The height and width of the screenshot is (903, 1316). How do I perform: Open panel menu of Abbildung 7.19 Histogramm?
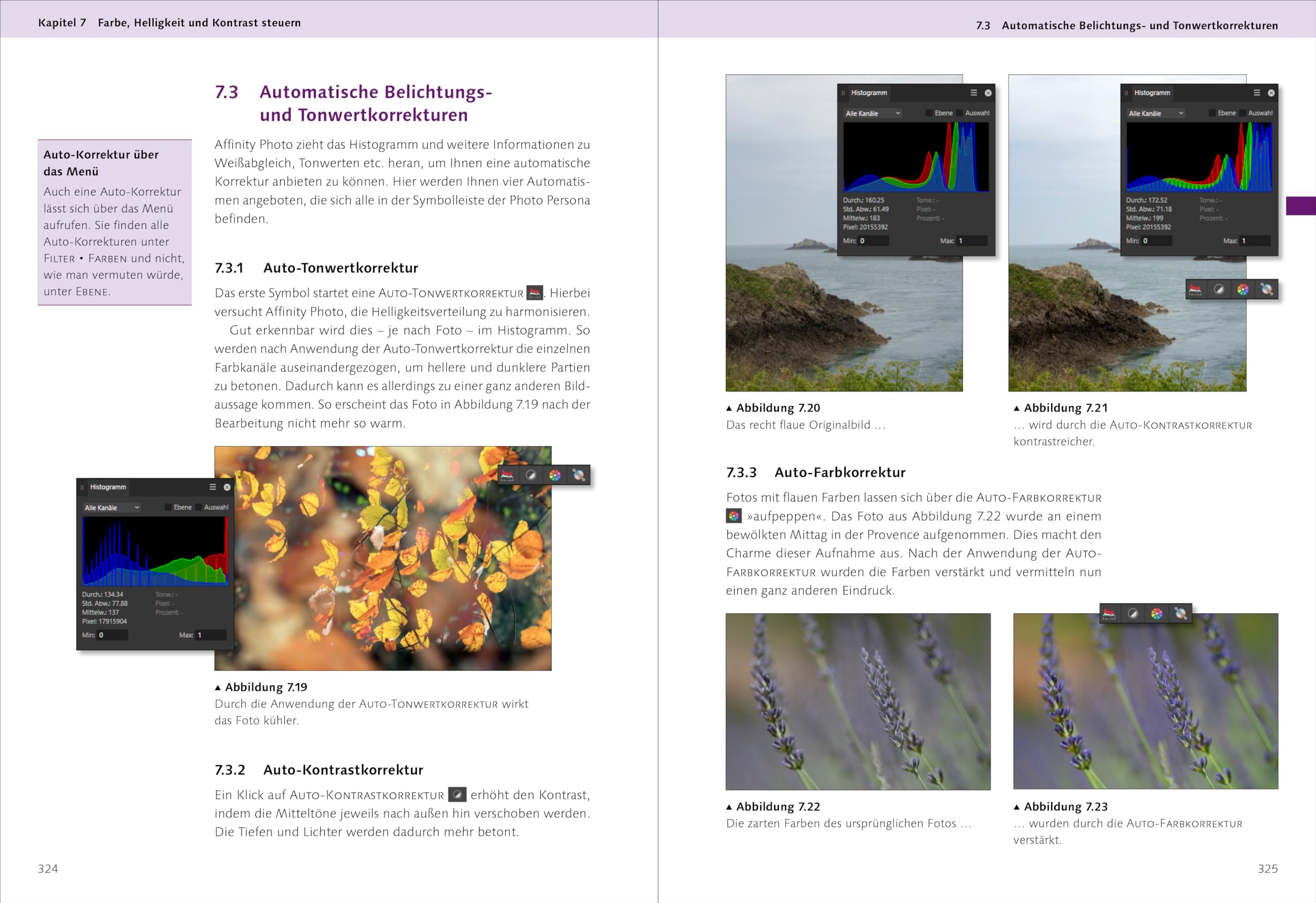point(213,487)
